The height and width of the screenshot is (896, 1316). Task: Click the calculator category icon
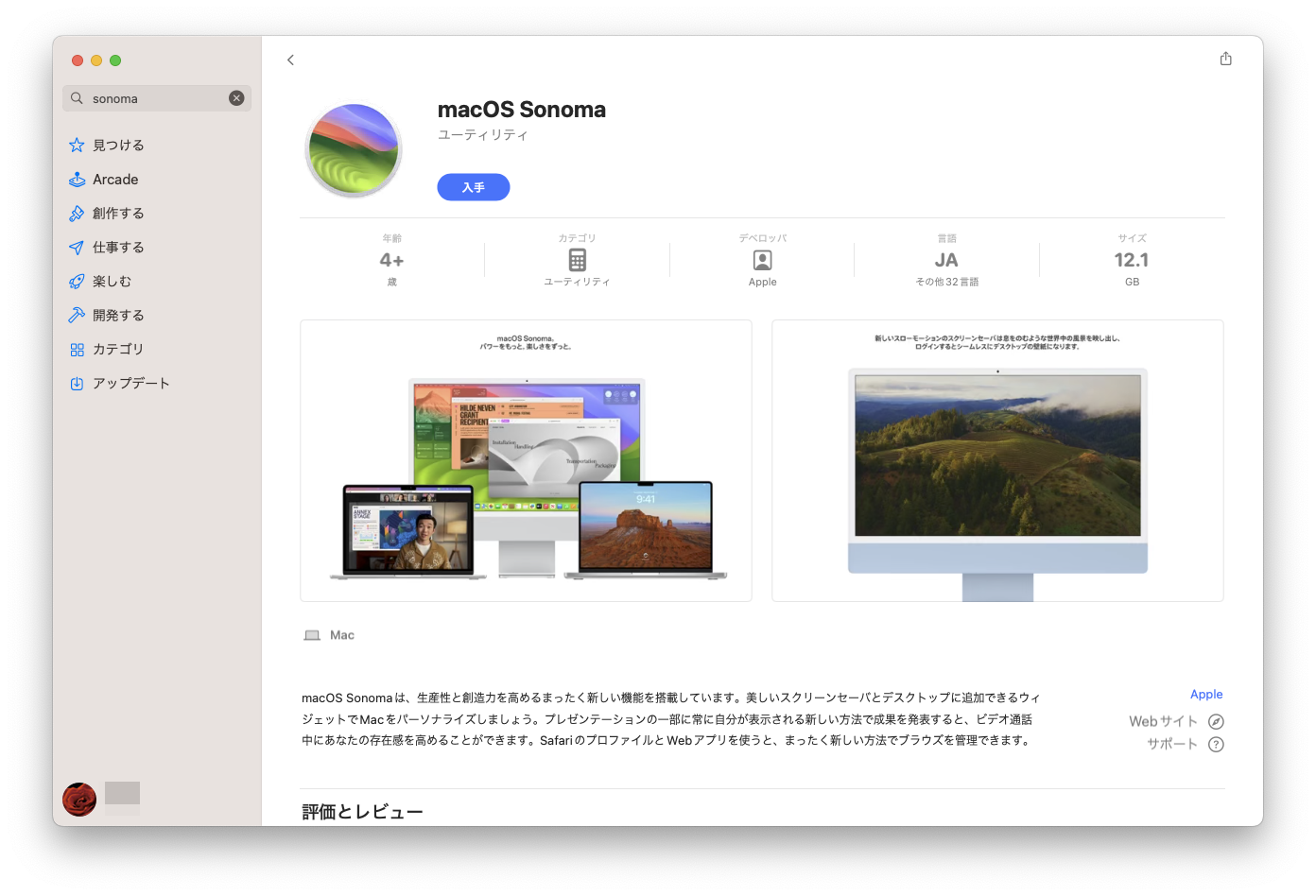(x=577, y=260)
